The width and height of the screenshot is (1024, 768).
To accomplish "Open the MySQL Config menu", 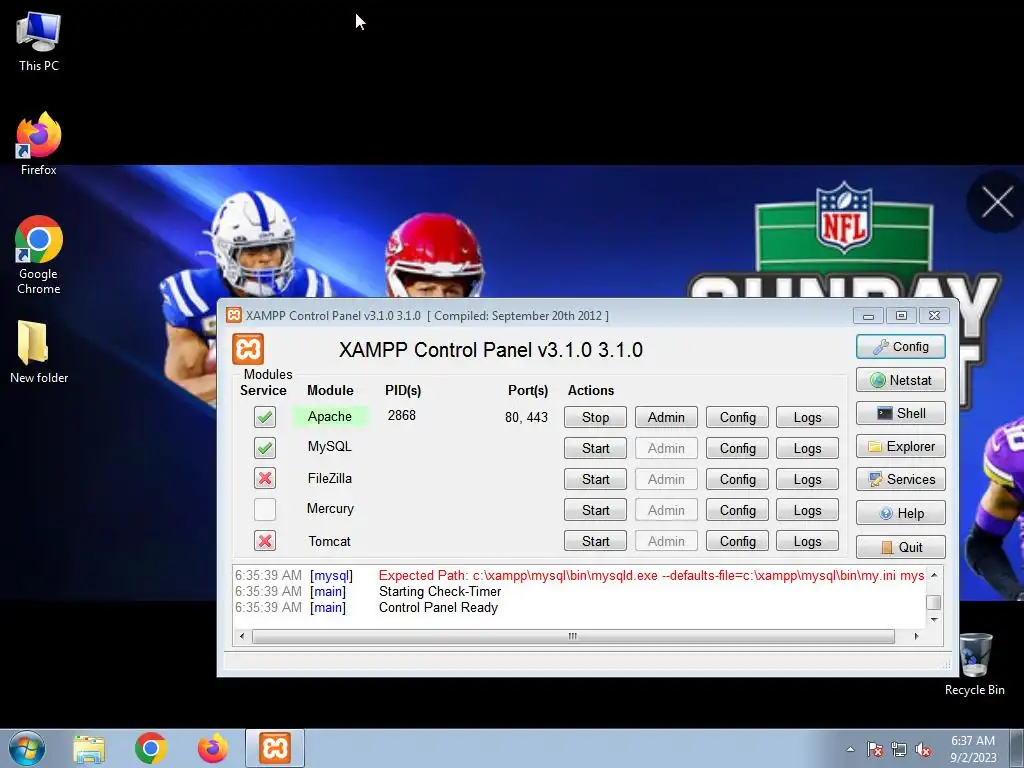I will 737,448.
